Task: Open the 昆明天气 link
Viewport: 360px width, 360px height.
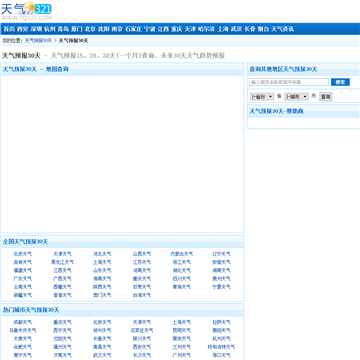Action: coord(182,331)
